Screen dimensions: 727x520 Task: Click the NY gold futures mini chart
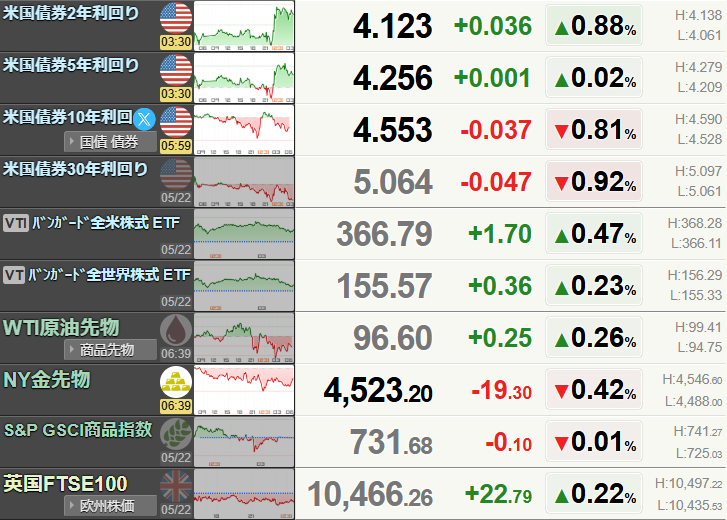pyautogui.click(x=244, y=390)
